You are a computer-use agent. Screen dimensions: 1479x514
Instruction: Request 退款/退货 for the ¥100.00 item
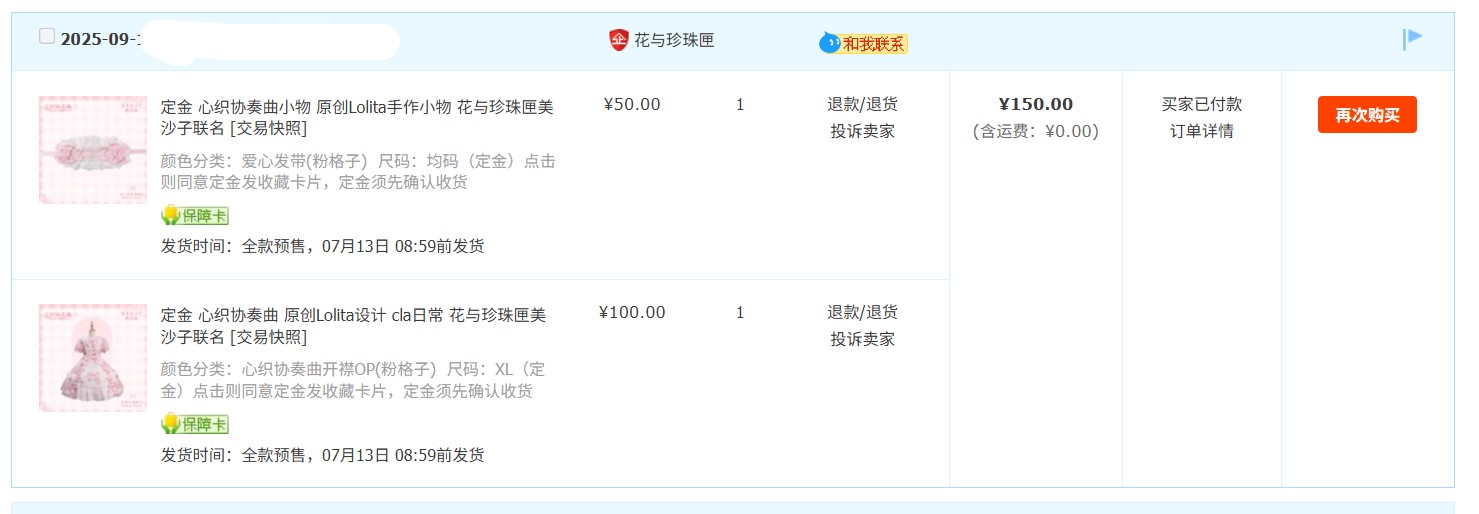(x=862, y=312)
